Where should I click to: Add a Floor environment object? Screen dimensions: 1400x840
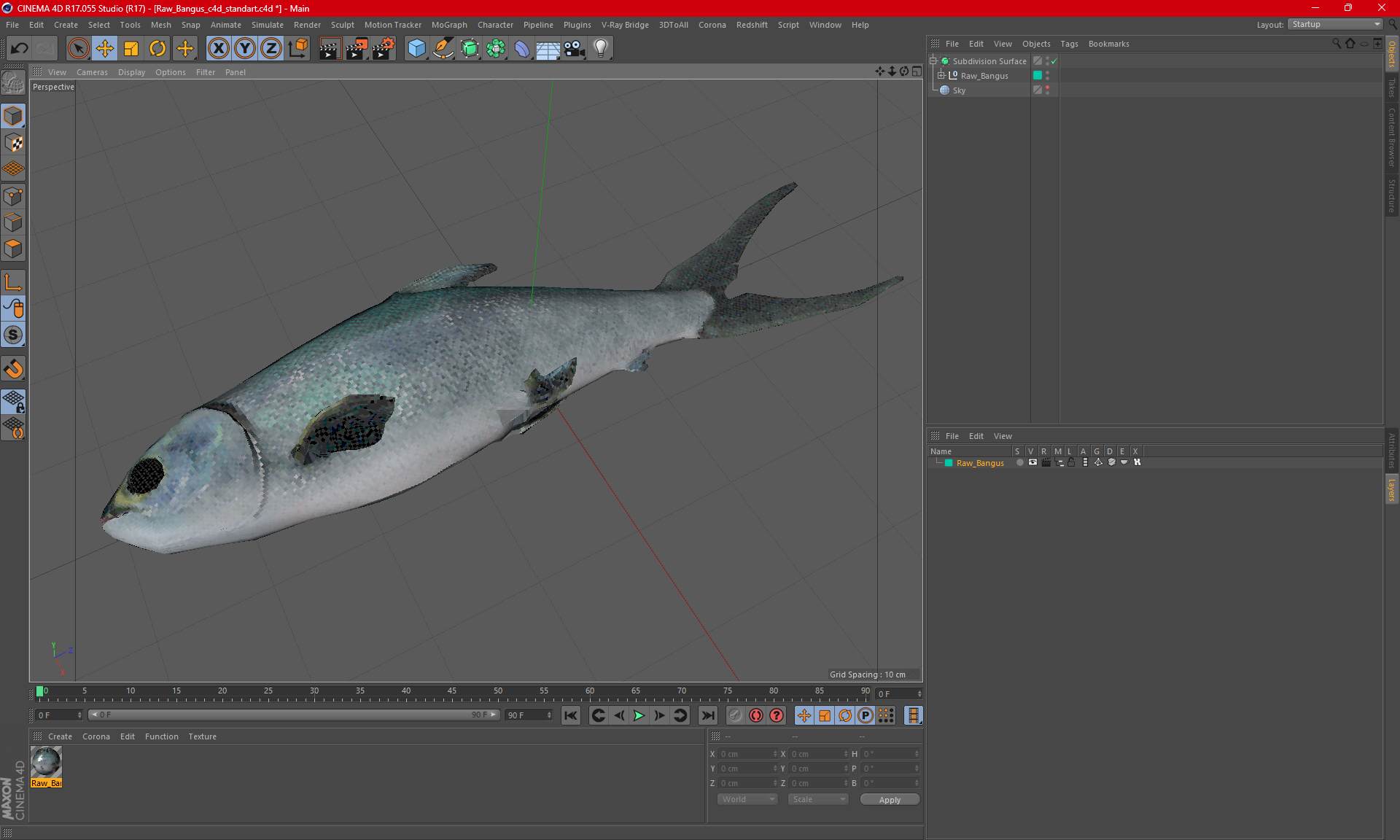[548, 49]
